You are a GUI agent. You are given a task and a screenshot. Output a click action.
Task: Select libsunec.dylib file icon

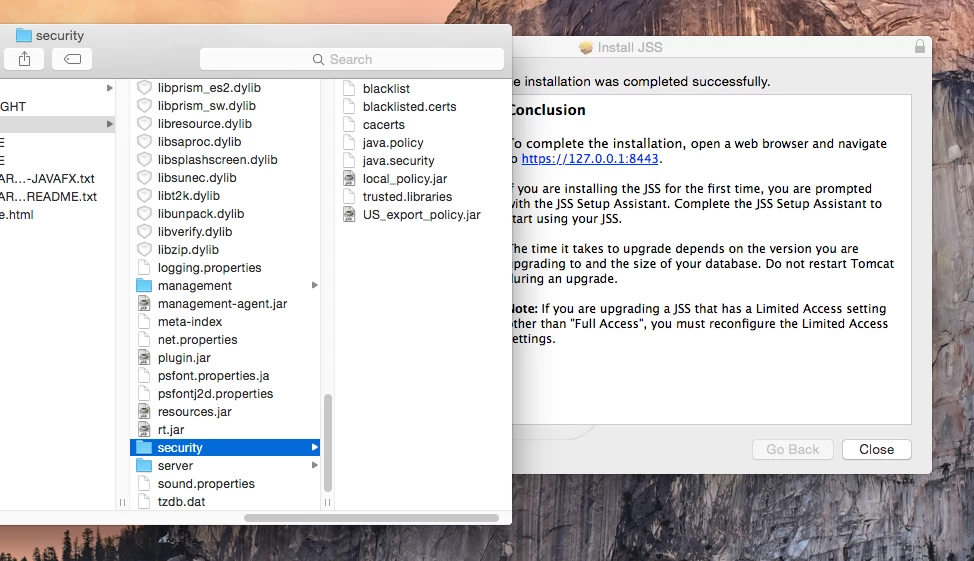pos(144,178)
